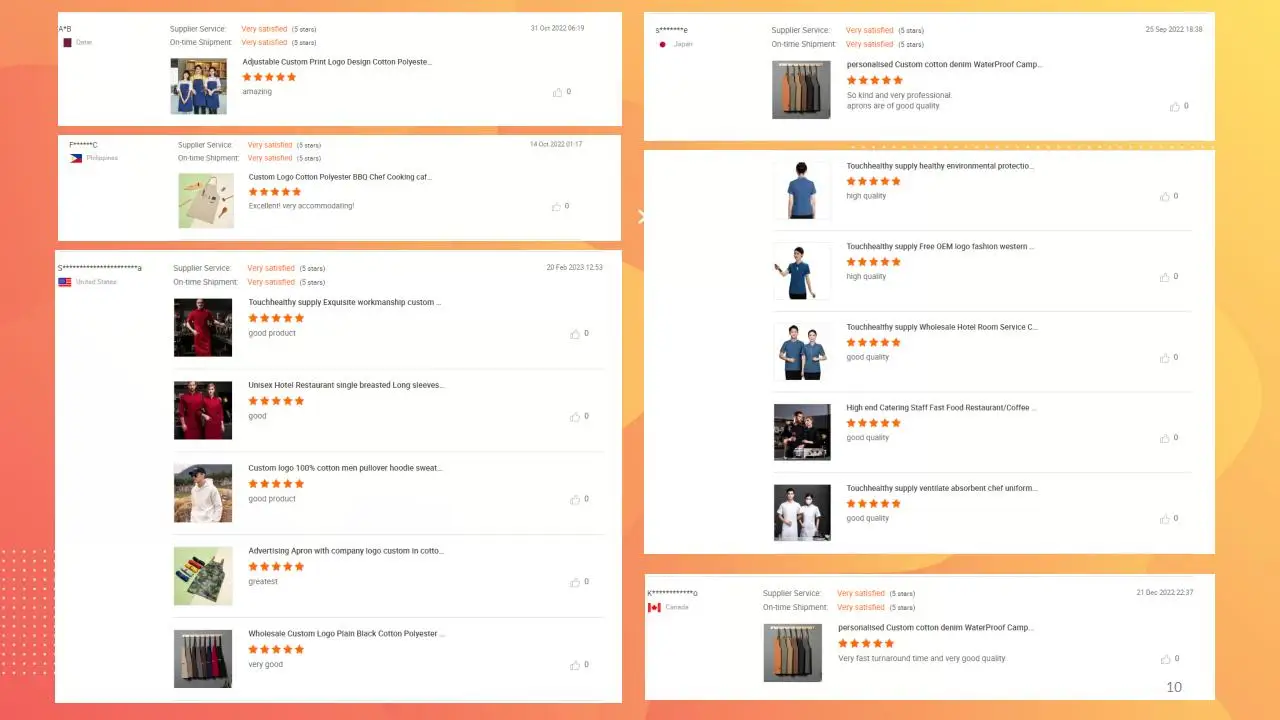Click the United States flag icon

pos(65,282)
